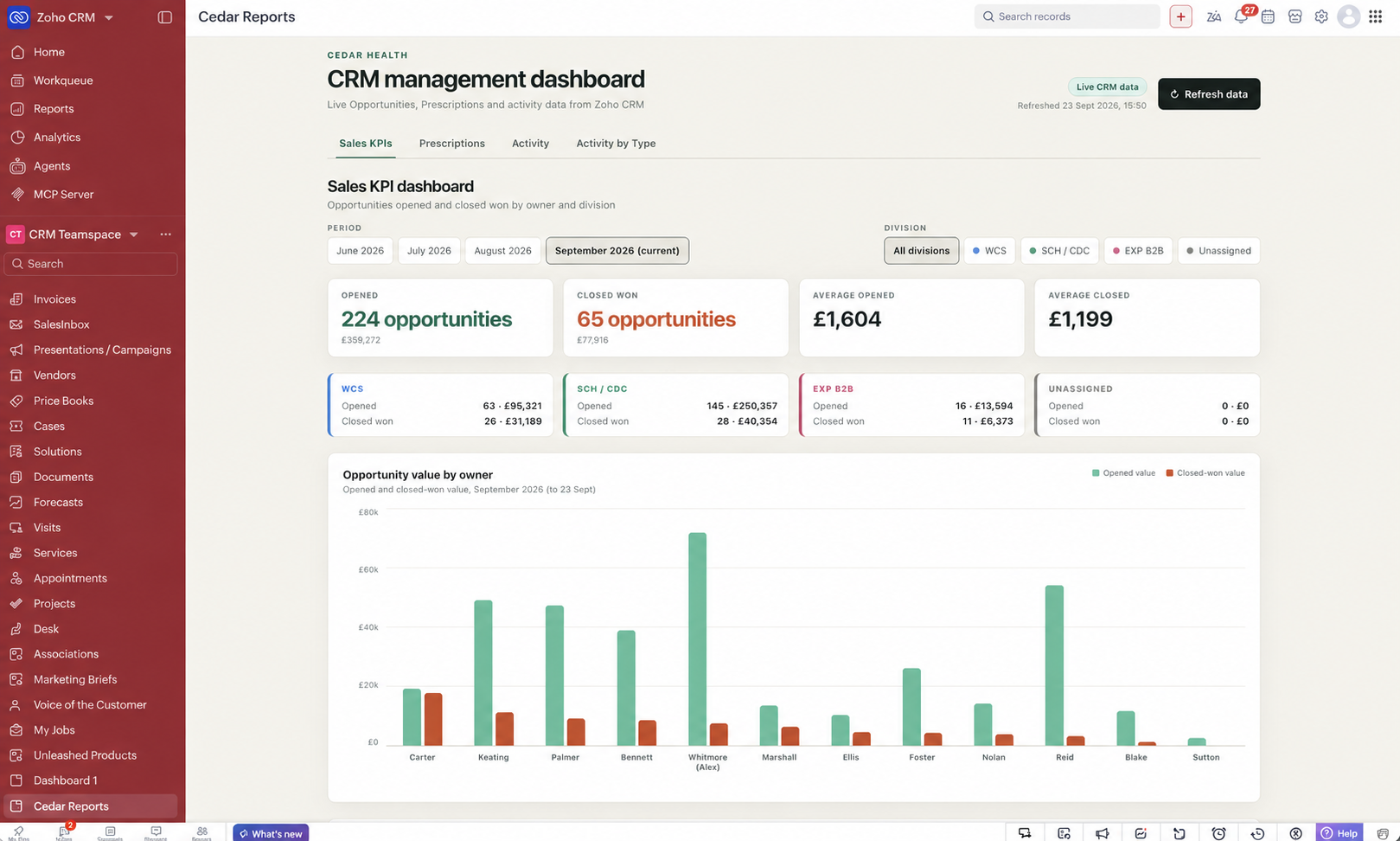1400x841 pixels.
Task: Open the settings gear icon
Action: coord(1321,16)
